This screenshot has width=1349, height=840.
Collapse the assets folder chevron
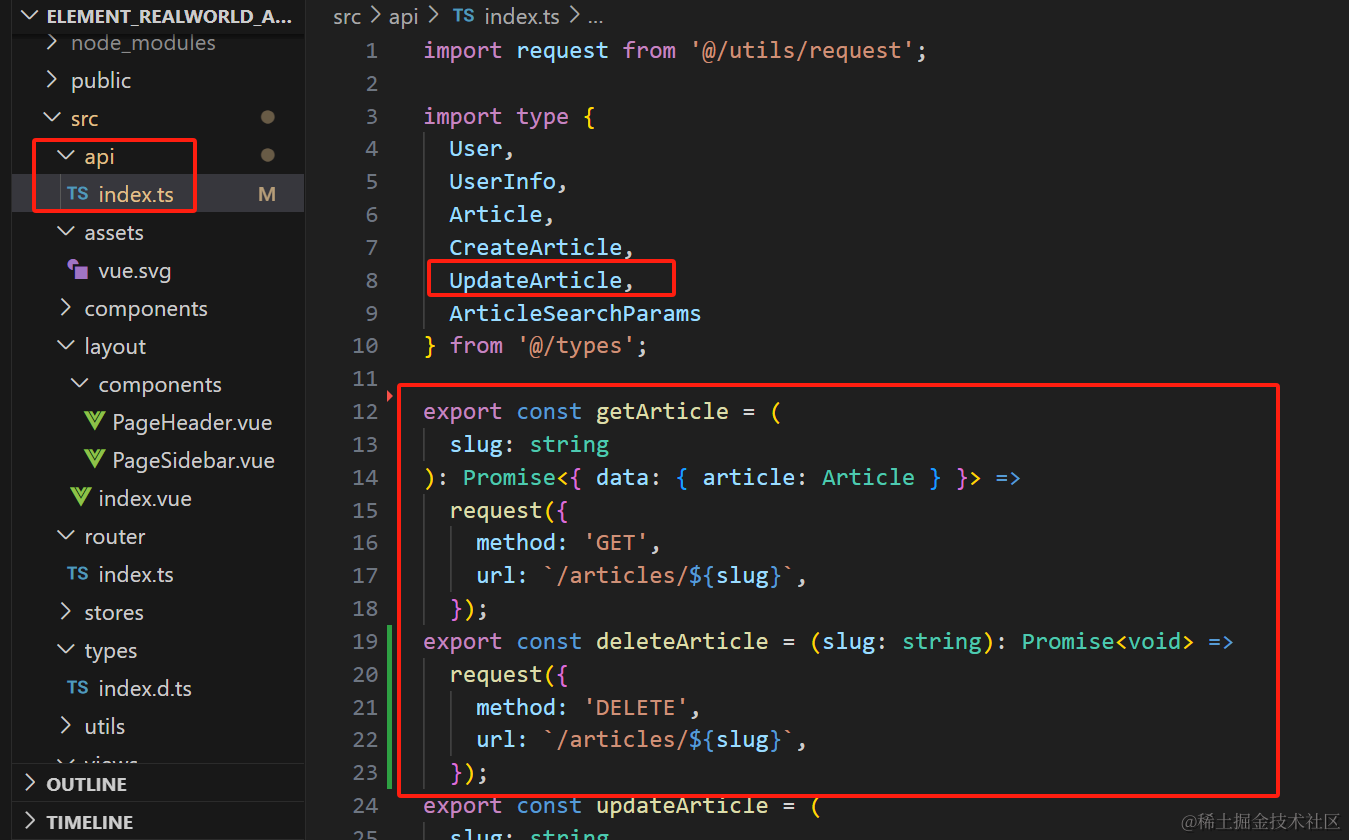point(67,232)
